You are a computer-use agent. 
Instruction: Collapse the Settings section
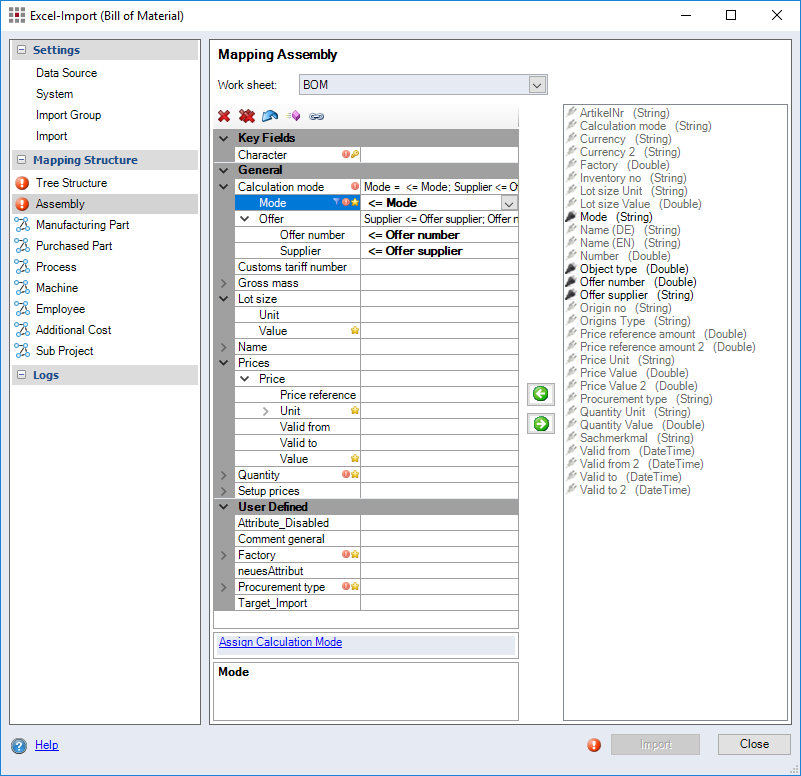tap(21, 50)
